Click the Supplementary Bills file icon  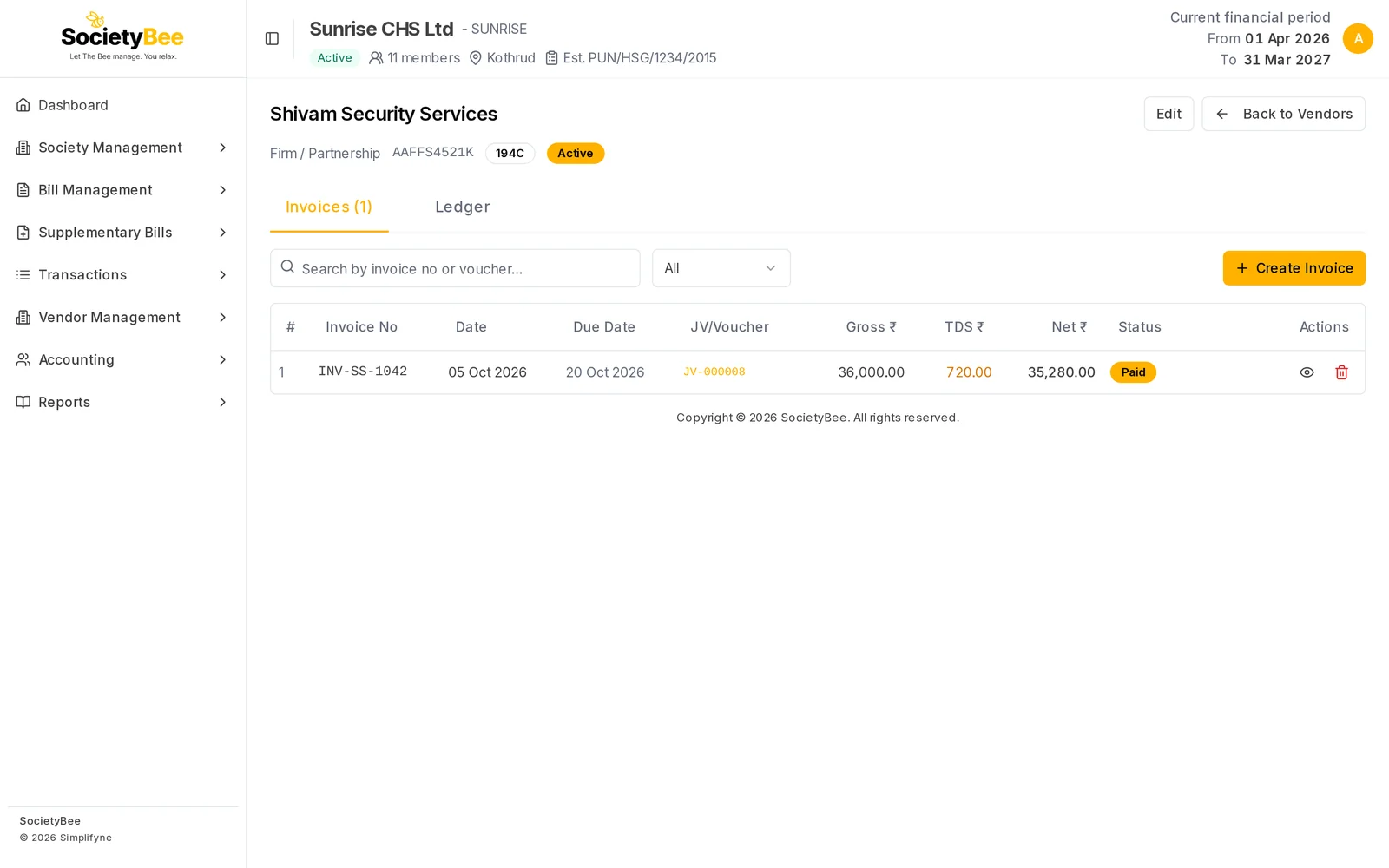click(23, 233)
